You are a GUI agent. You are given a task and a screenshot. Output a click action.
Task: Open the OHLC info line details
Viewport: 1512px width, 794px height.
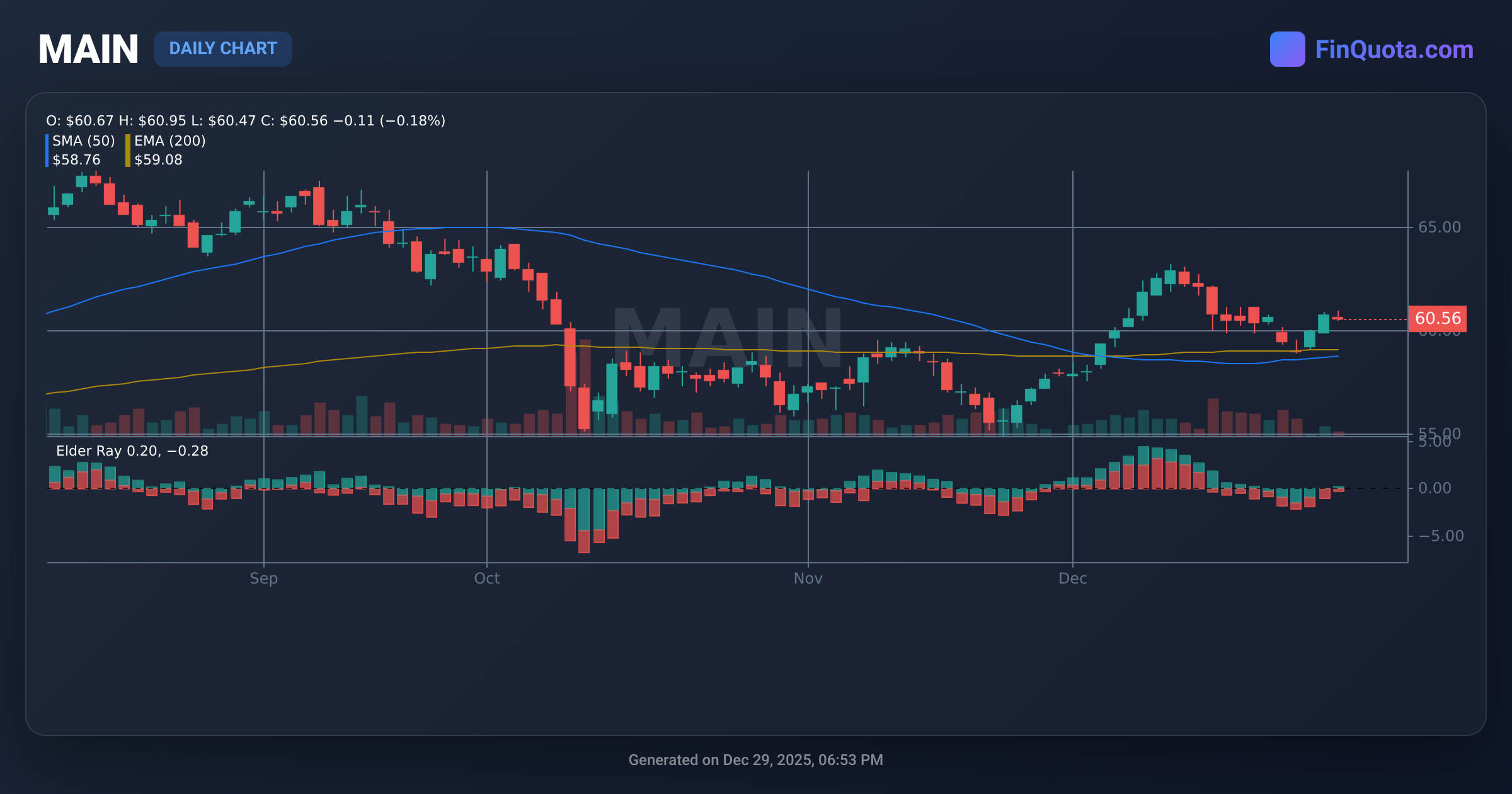point(244,120)
